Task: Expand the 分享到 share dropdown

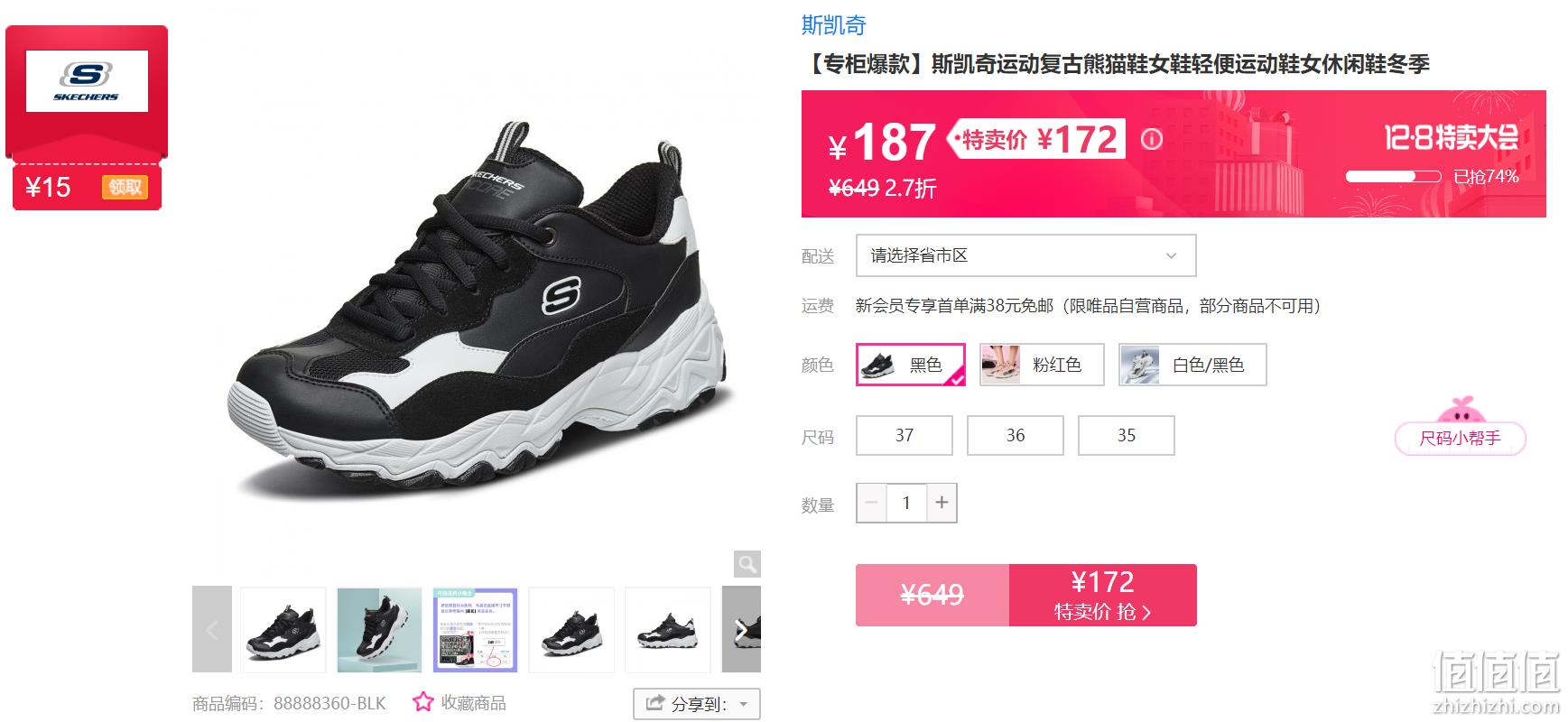Action: [697, 704]
